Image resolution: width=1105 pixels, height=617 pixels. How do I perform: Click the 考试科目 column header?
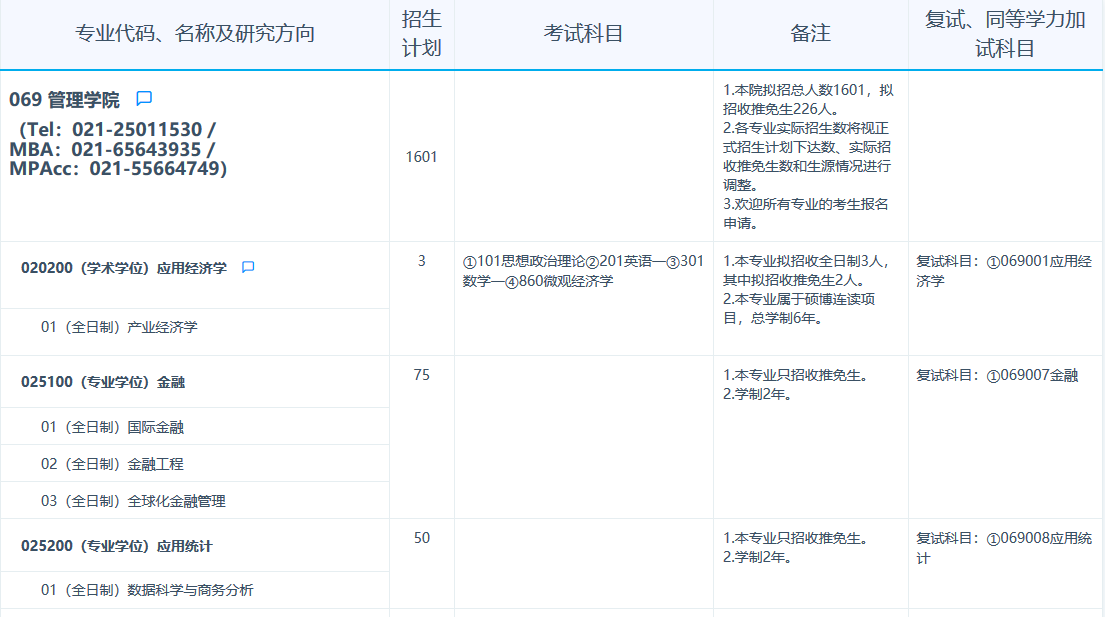pos(583,31)
